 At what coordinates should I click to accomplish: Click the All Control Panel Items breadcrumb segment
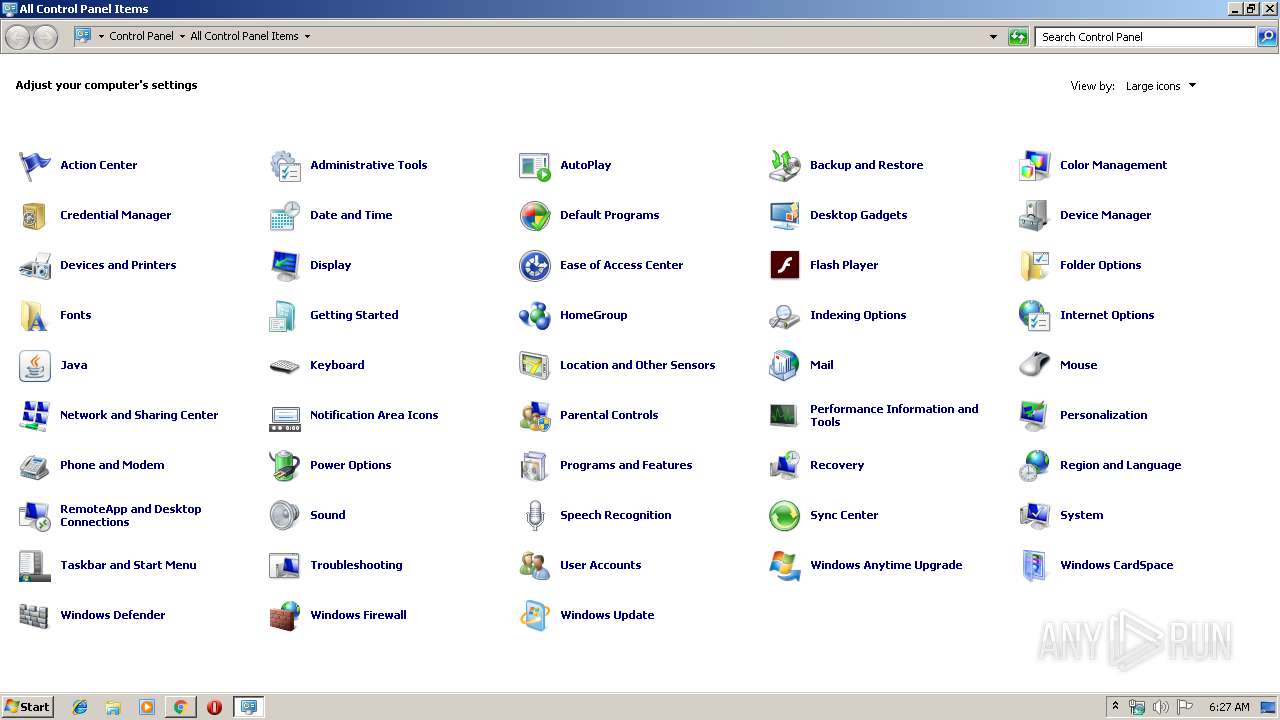244,36
